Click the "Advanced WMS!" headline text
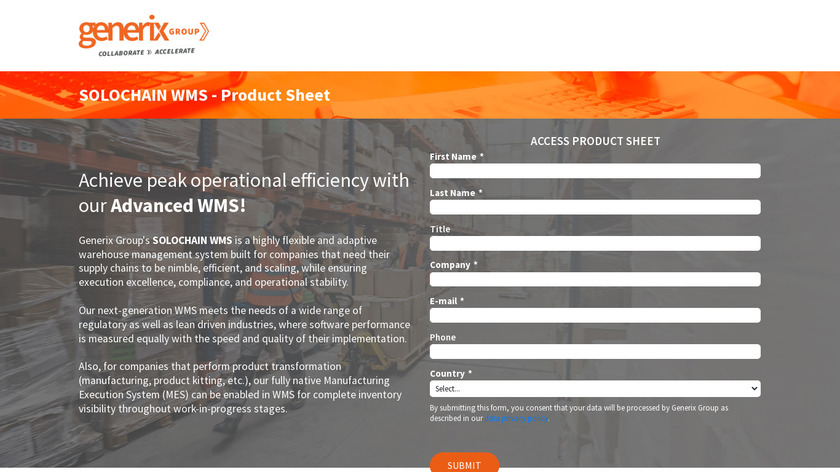Image resolution: width=840 pixels, height=472 pixels. coord(178,206)
